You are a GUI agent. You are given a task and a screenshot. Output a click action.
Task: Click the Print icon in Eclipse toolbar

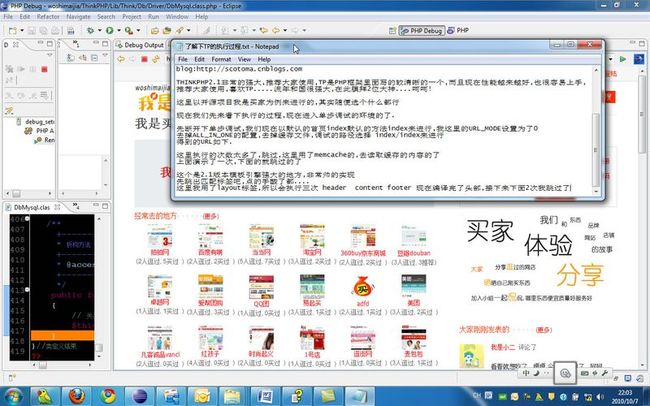71,30
